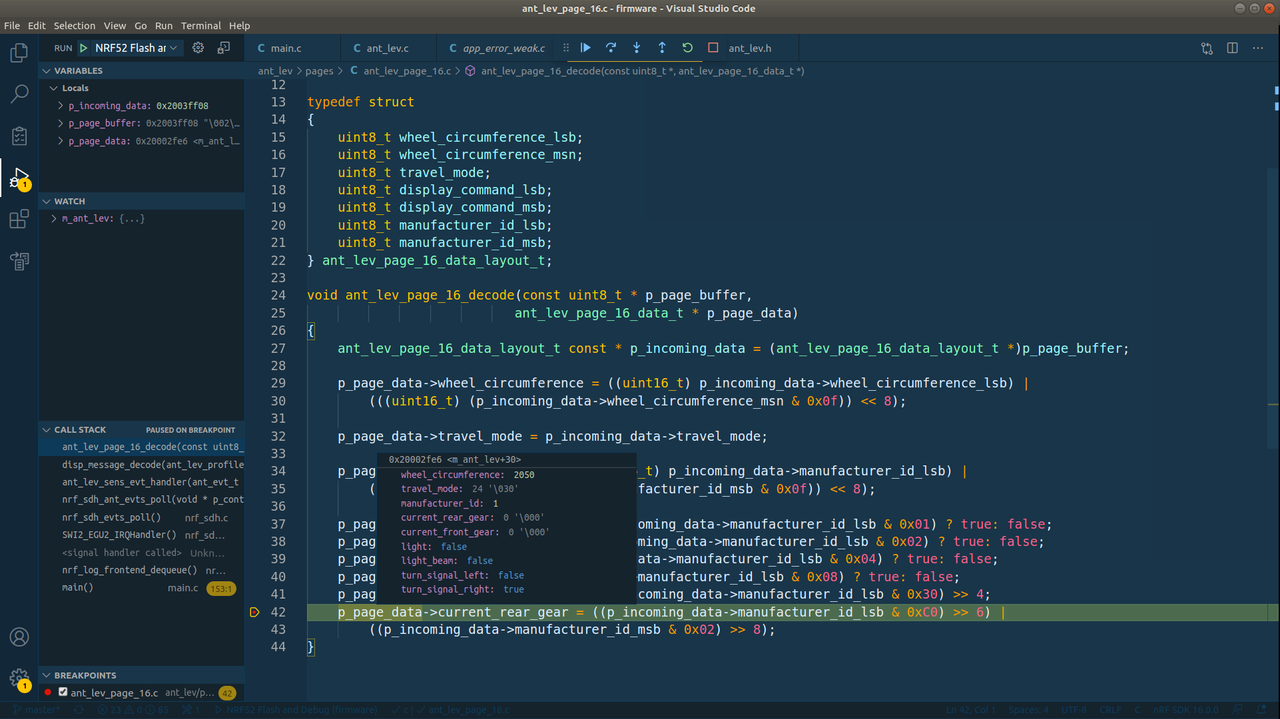Select nrf_log_frontend_dequeue() call stack frame
This screenshot has width=1280, height=719.
(142, 570)
